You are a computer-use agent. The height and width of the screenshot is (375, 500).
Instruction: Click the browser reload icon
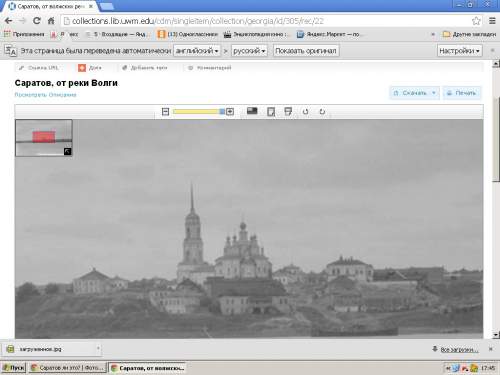(x=37, y=21)
